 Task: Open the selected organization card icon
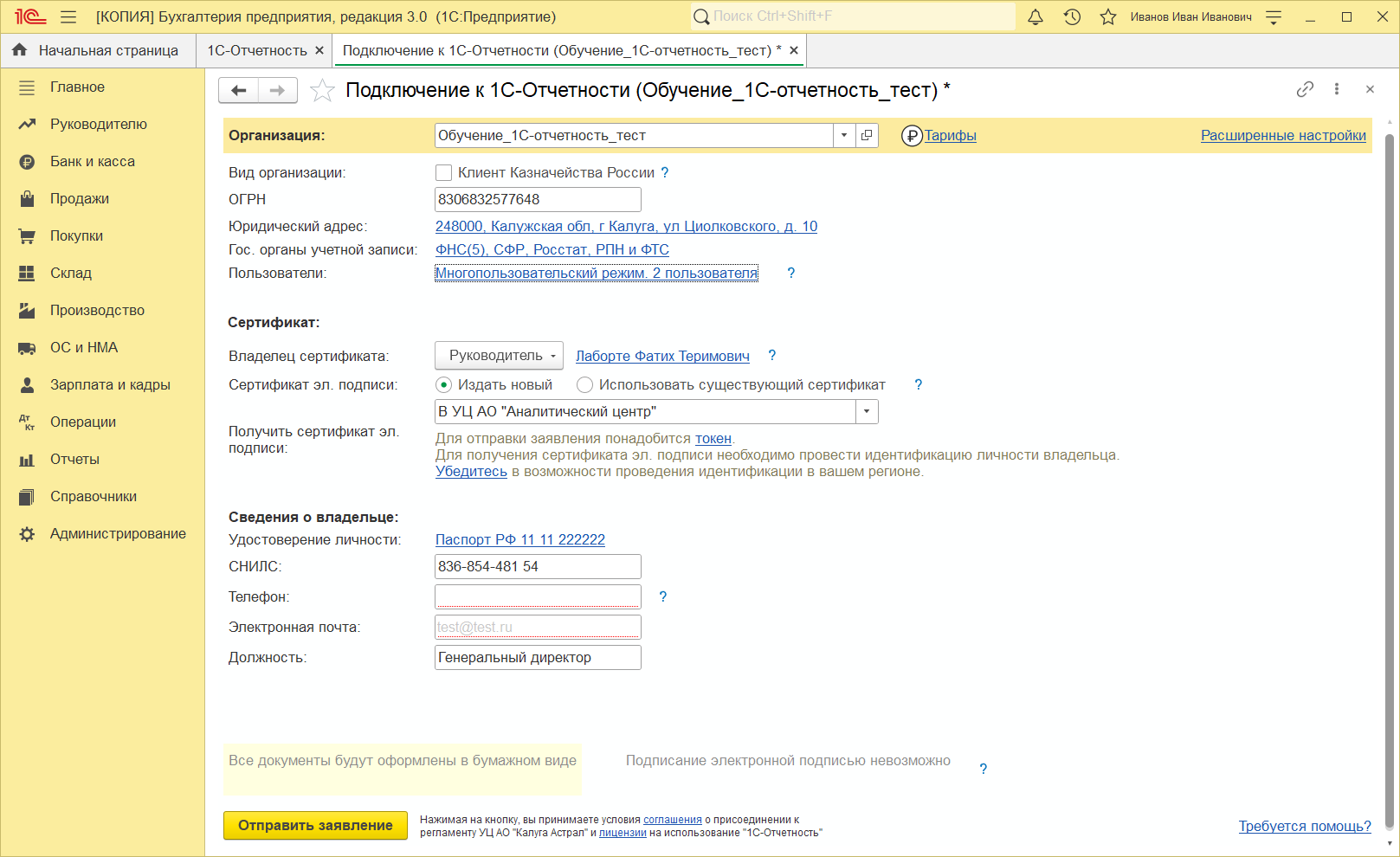(x=867, y=135)
